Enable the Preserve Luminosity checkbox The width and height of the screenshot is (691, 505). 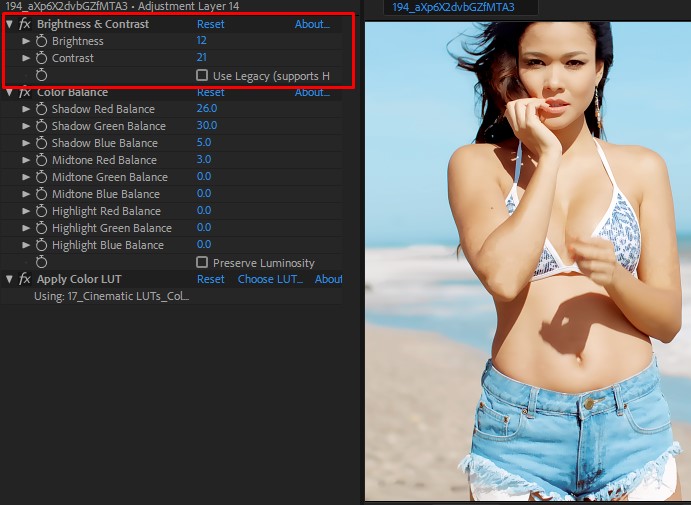(x=202, y=262)
